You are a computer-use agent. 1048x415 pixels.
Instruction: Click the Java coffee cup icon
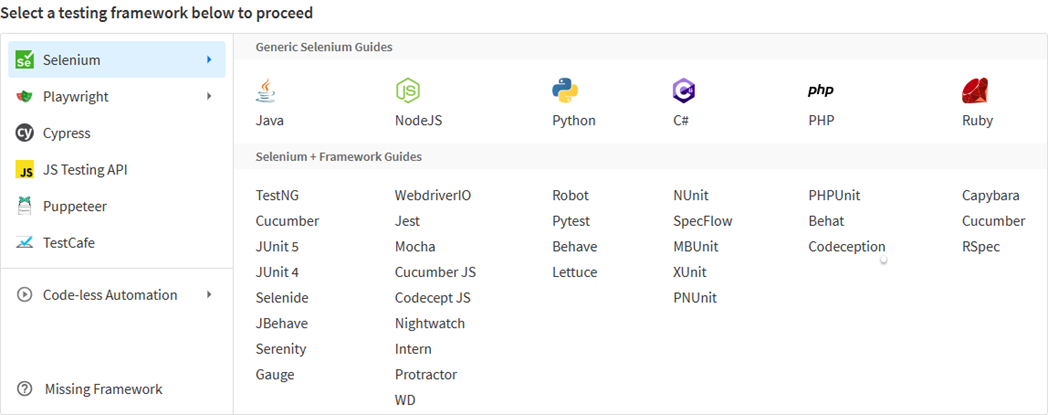click(x=266, y=91)
